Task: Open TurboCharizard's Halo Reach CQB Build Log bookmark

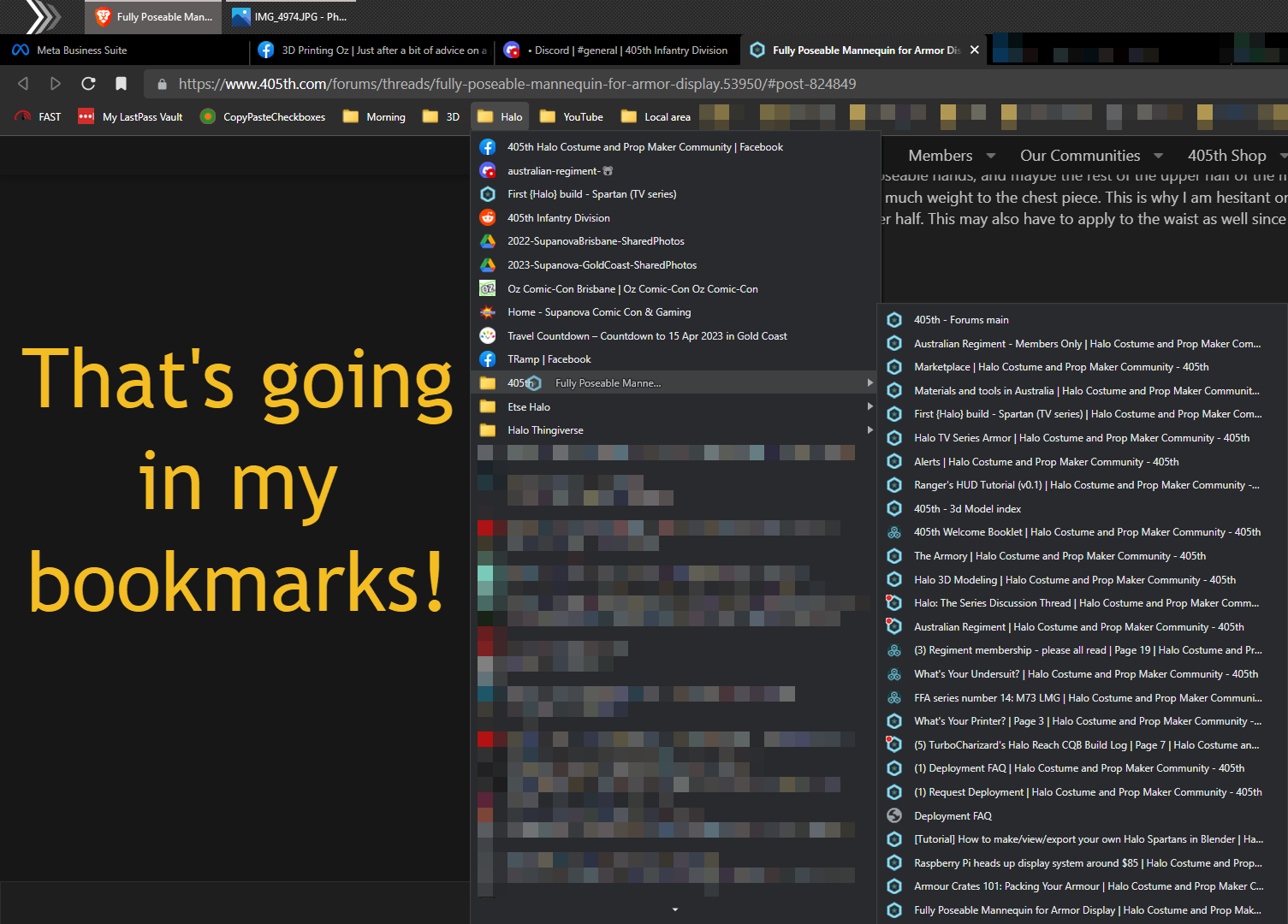Action: (1082, 745)
